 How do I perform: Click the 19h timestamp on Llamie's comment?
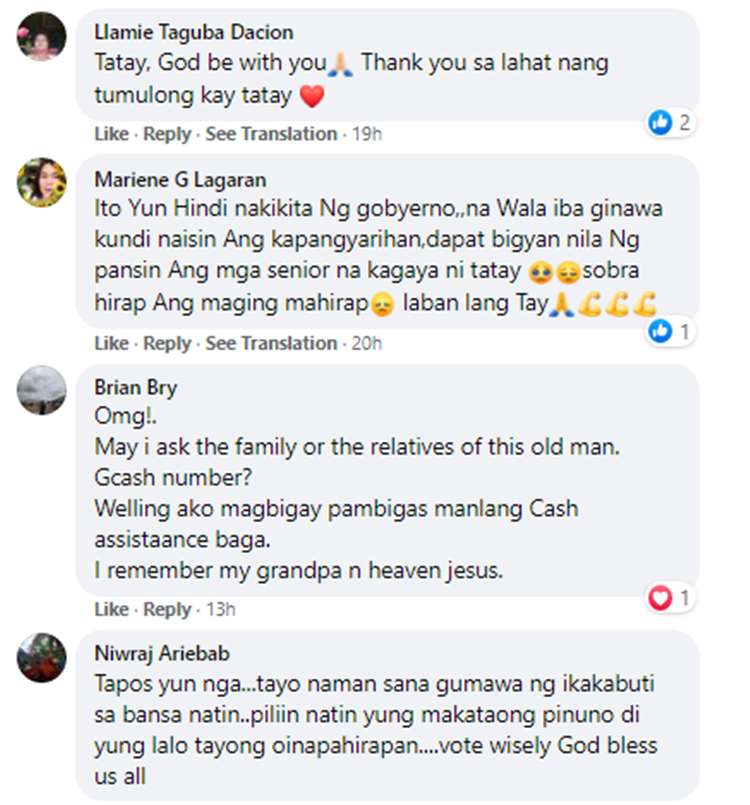(x=367, y=134)
